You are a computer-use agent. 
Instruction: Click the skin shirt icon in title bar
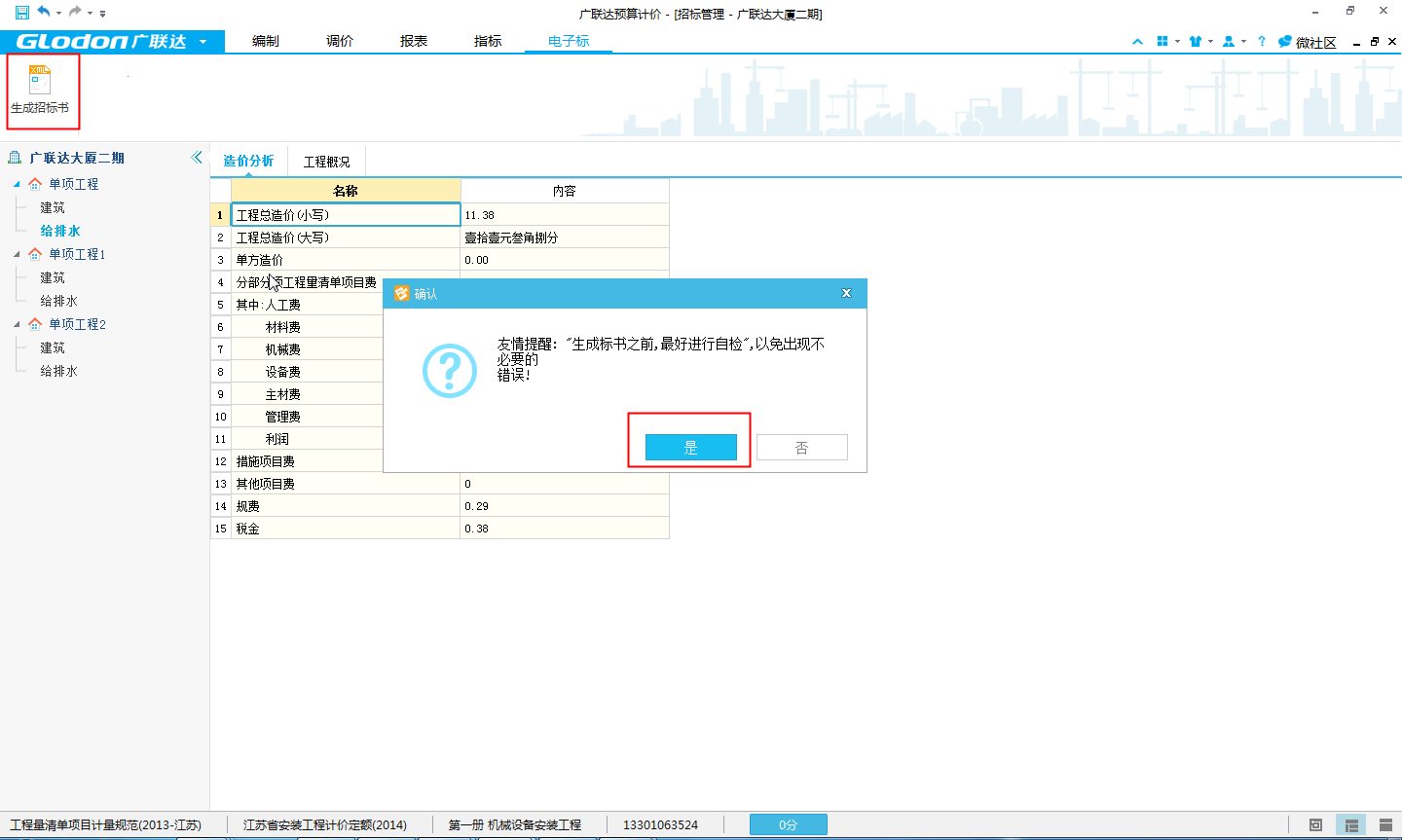click(x=1196, y=42)
